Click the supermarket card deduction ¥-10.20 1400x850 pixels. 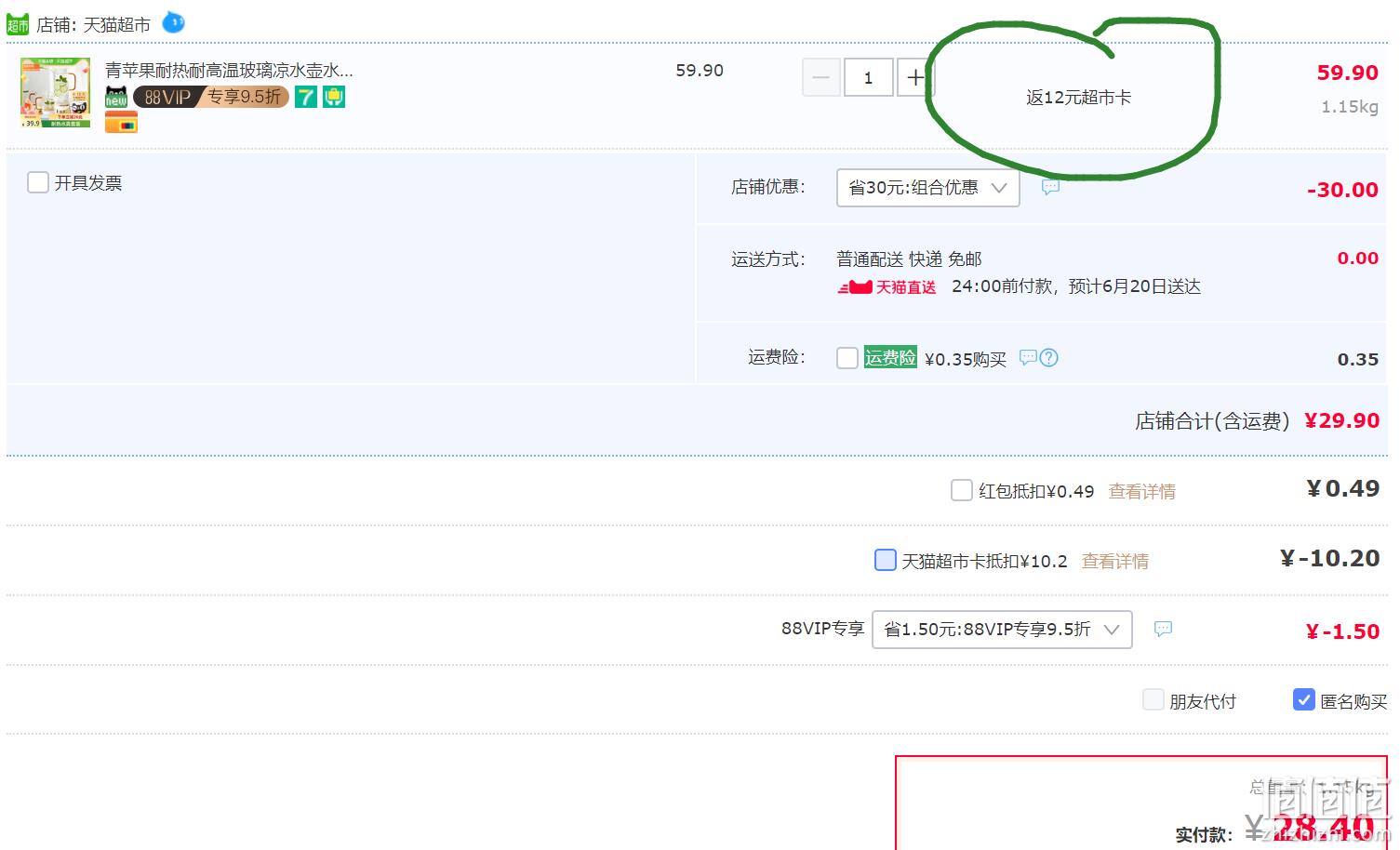pyautogui.click(x=1330, y=558)
